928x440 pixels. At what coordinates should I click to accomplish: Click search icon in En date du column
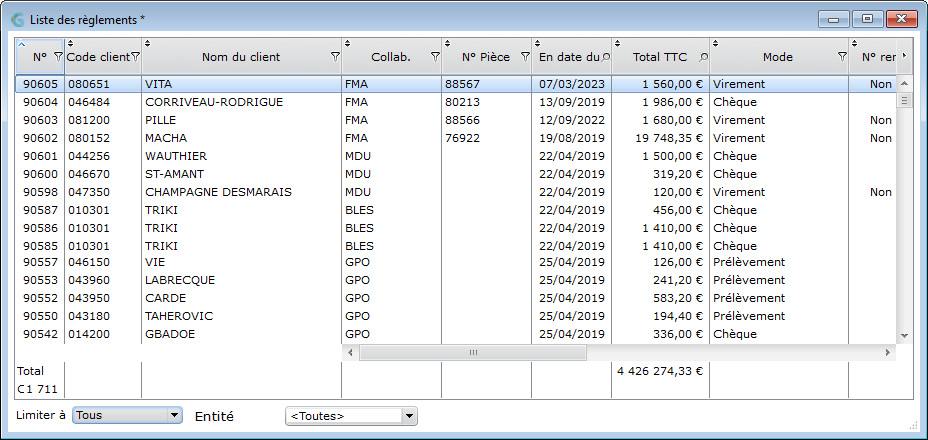605,57
